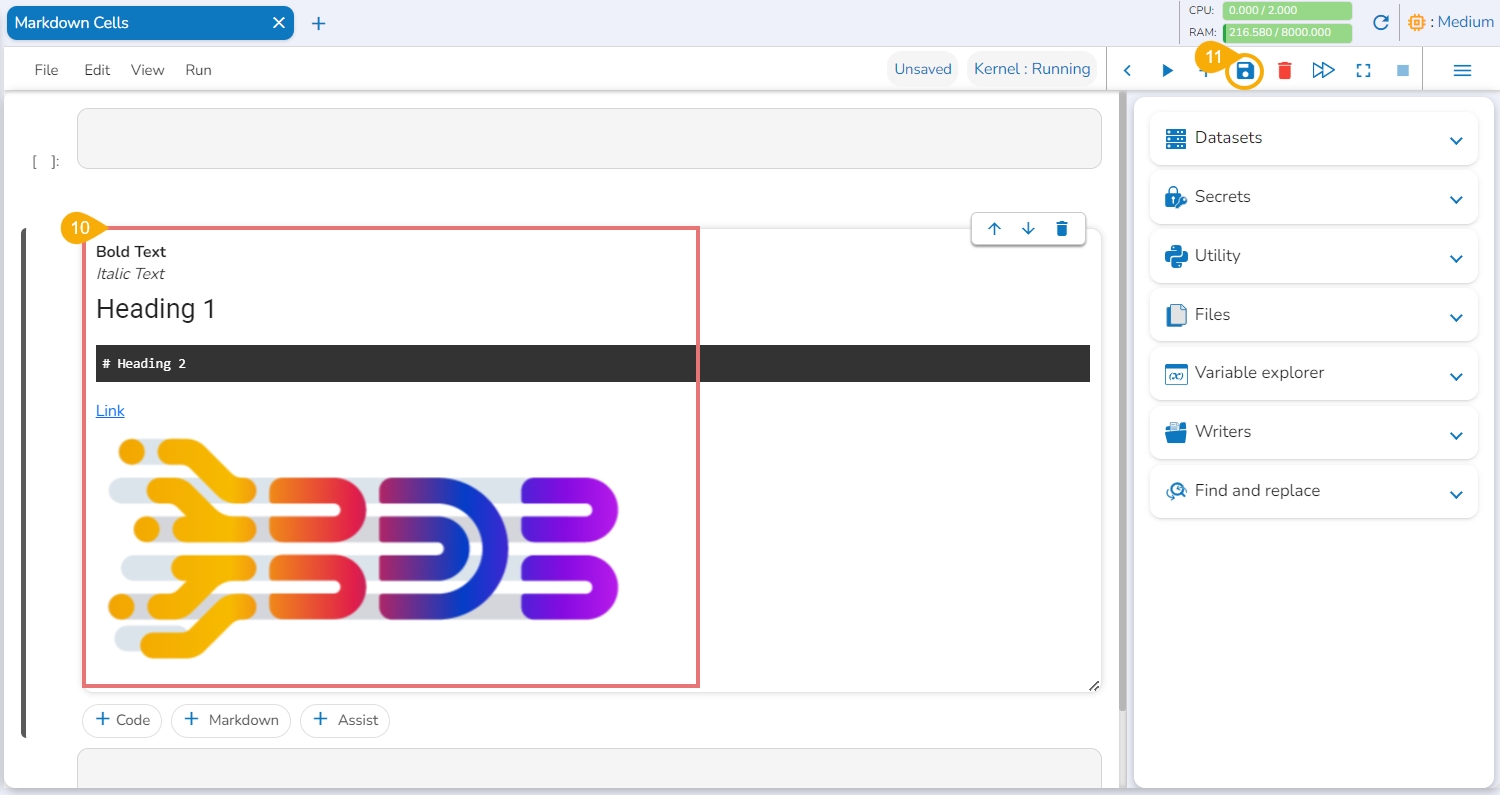Viewport: 1500px width, 795px height.
Task: Click the Find and replace icon
Action: [1176, 491]
